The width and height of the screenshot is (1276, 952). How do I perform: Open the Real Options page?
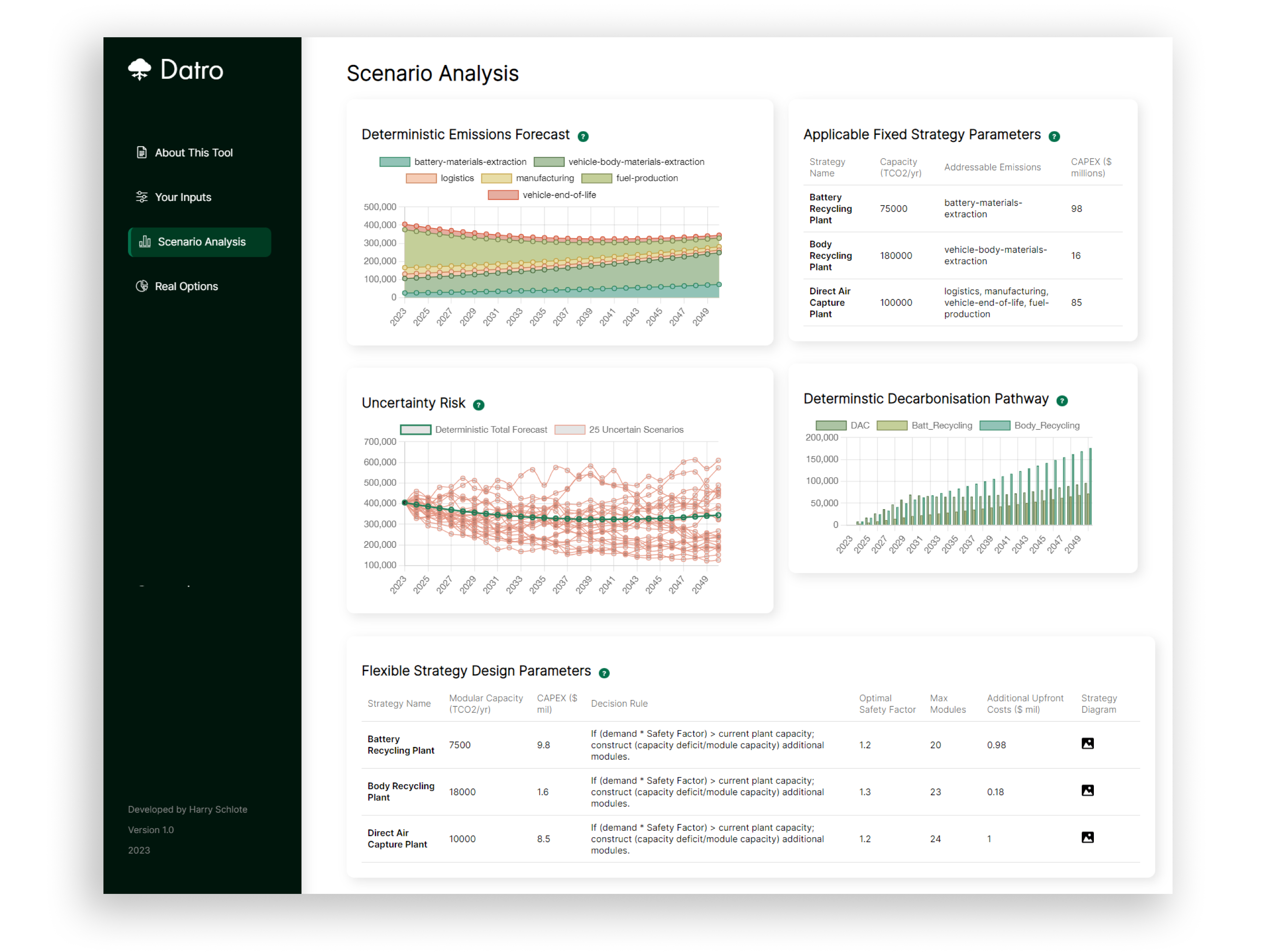(x=185, y=286)
